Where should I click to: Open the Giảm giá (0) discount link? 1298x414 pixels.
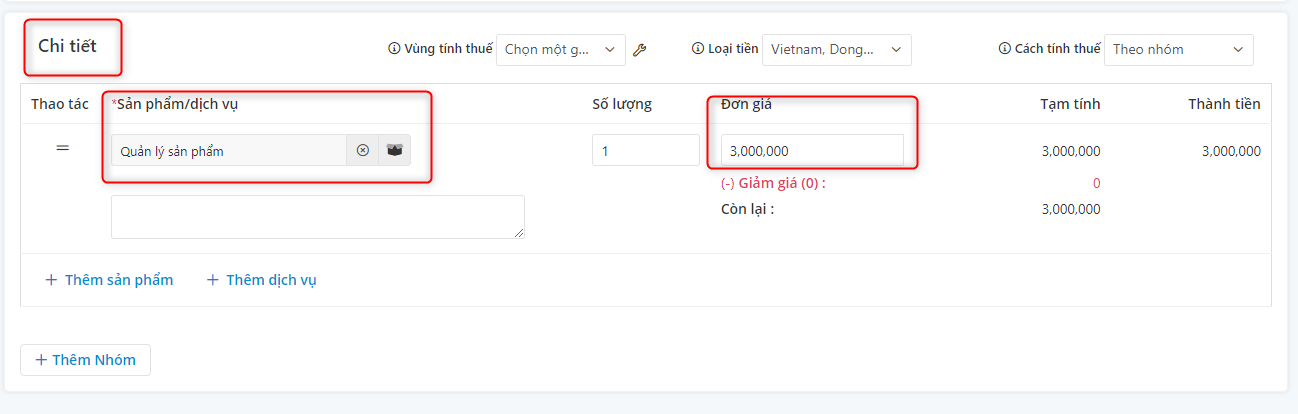click(x=773, y=183)
